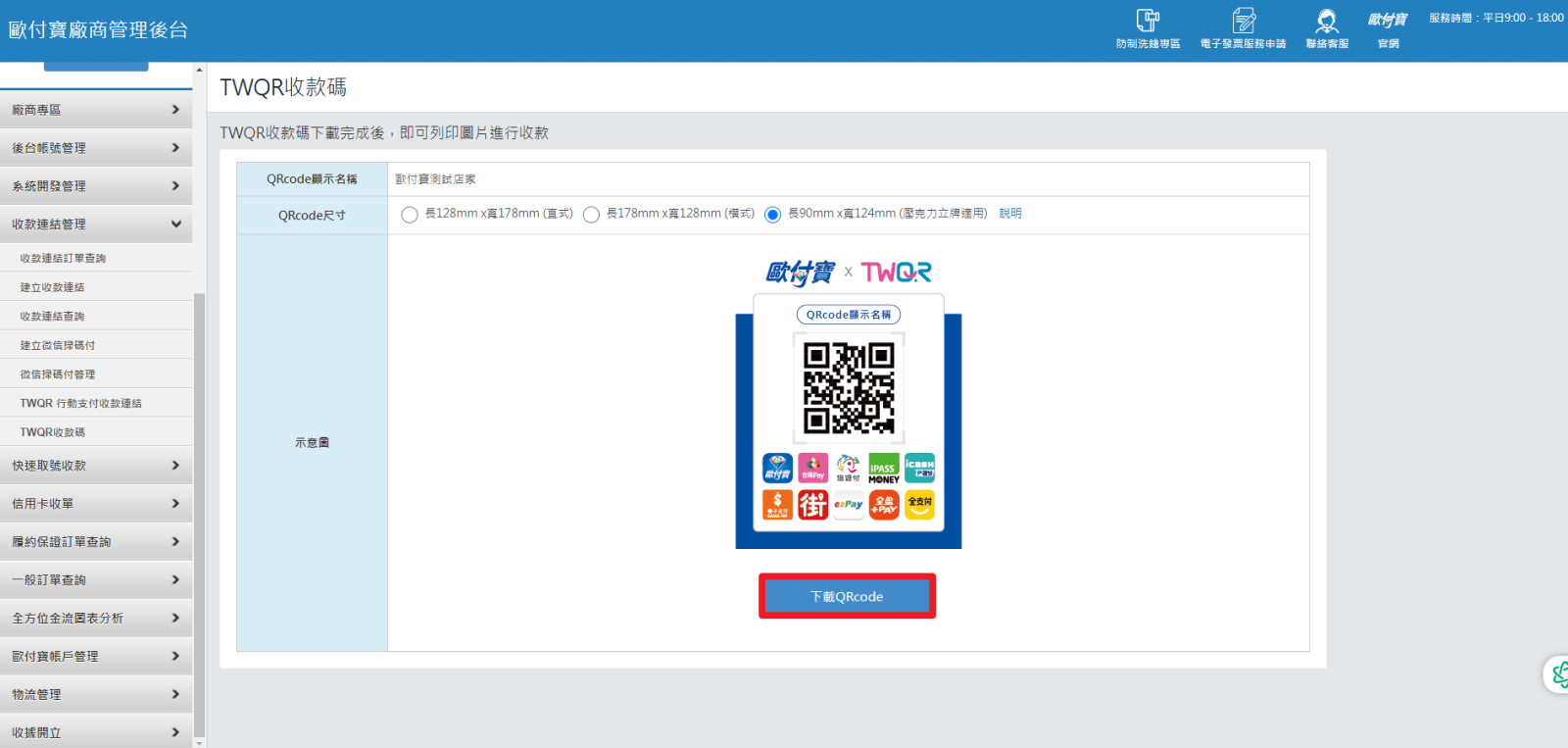This screenshot has height=748, width=1568.
Task: Expand the 信用卡收單 menu
Action: click(96, 504)
